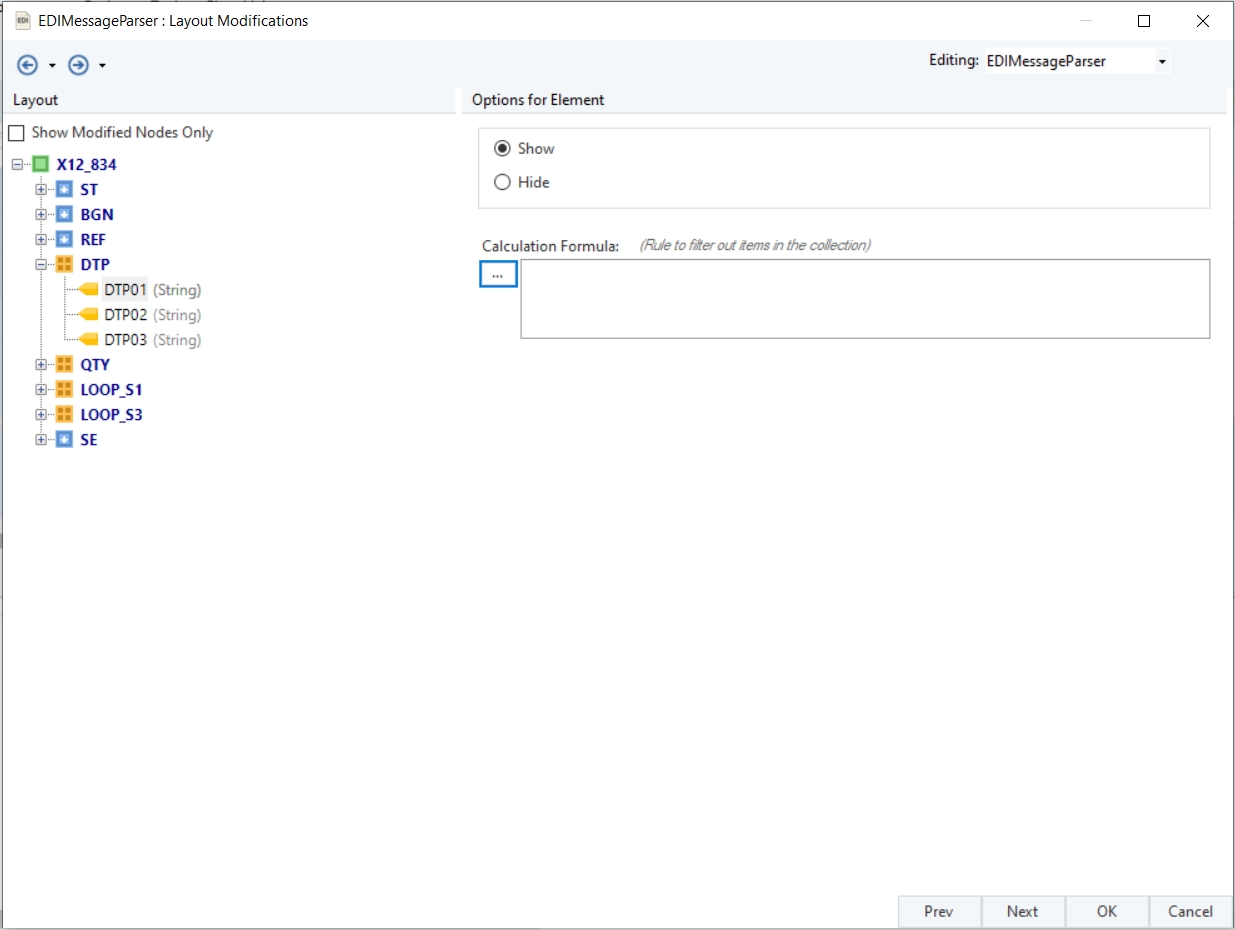Open the Editing EDIMessageParser dropdown
This screenshot has width=1235, height=930.
(x=1162, y=62)
